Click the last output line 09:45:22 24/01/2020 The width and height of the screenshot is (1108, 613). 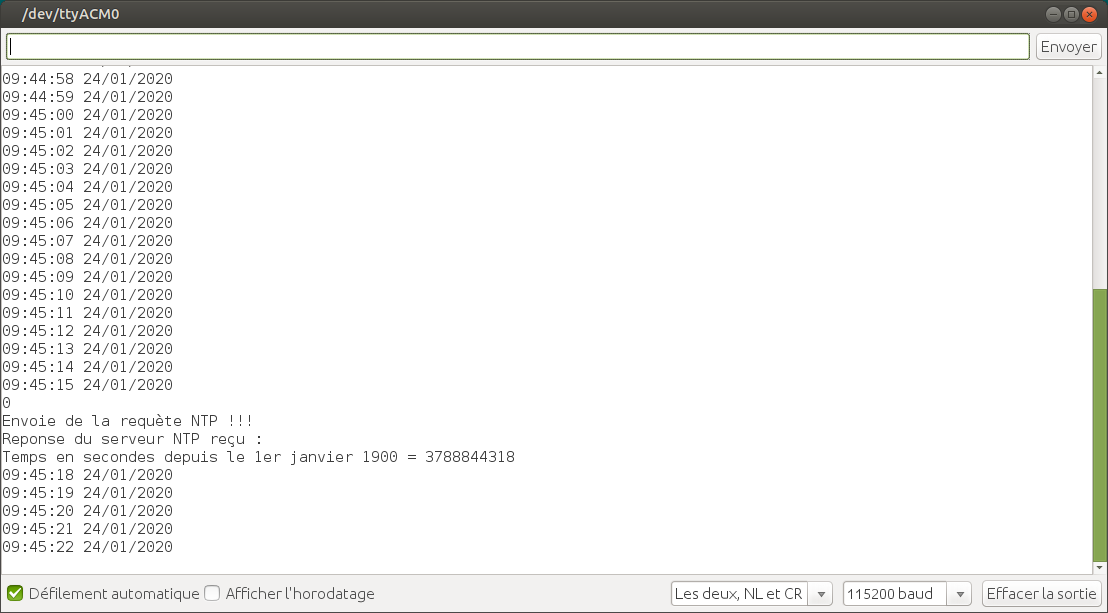[x=87, y=547]
